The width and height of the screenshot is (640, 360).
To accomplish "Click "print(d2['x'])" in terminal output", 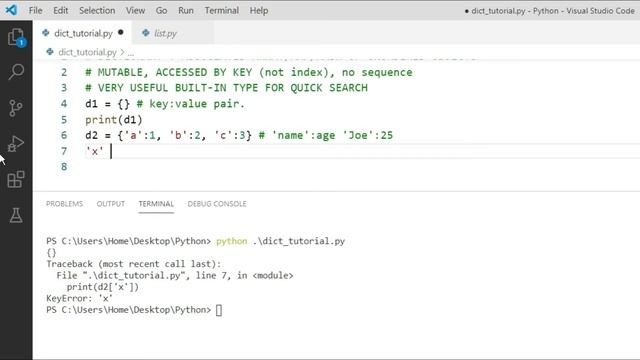I will [102, 287].
